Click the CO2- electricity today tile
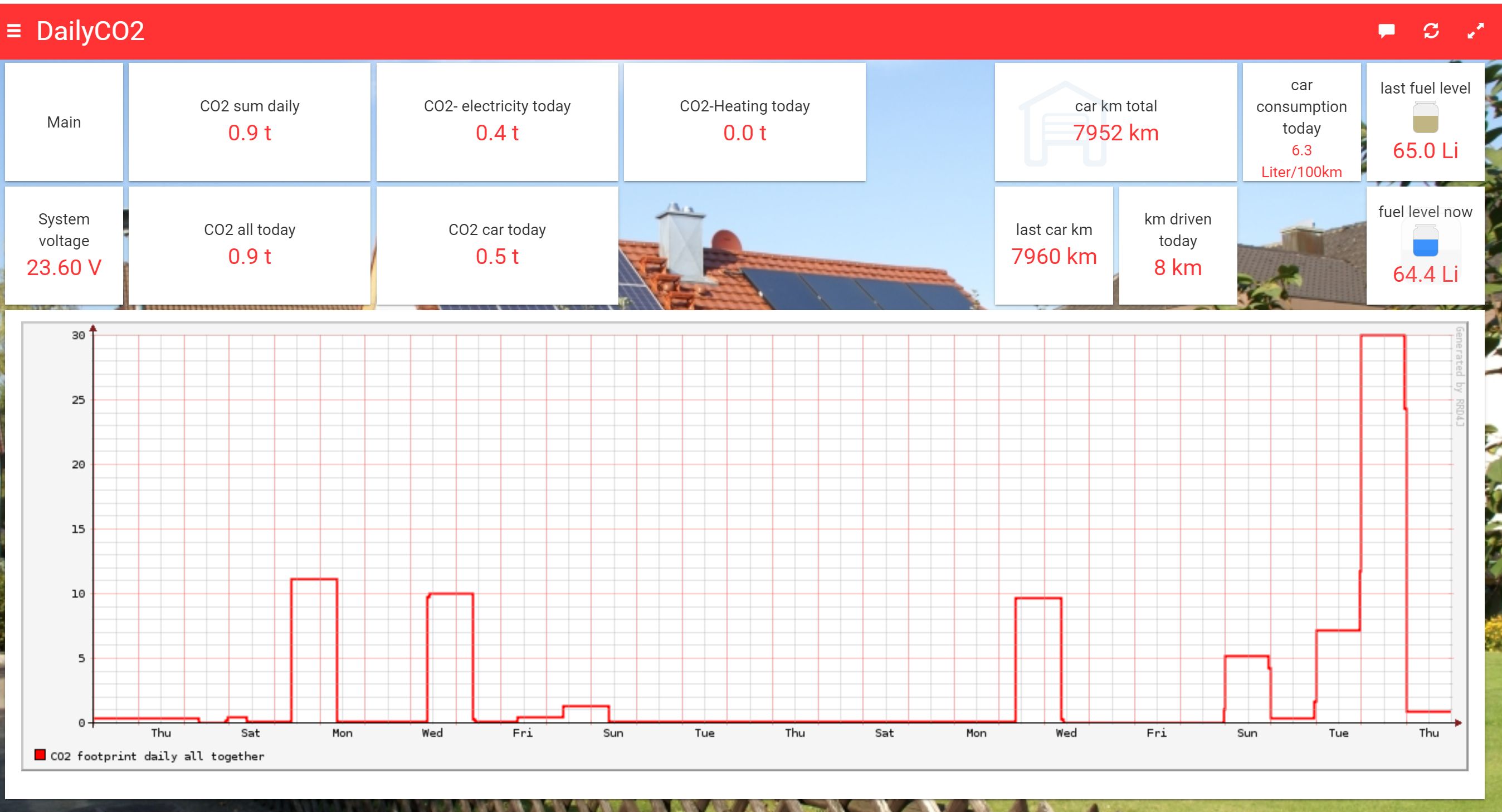Viewport: 1502px width, 812px height. point(497,122)
